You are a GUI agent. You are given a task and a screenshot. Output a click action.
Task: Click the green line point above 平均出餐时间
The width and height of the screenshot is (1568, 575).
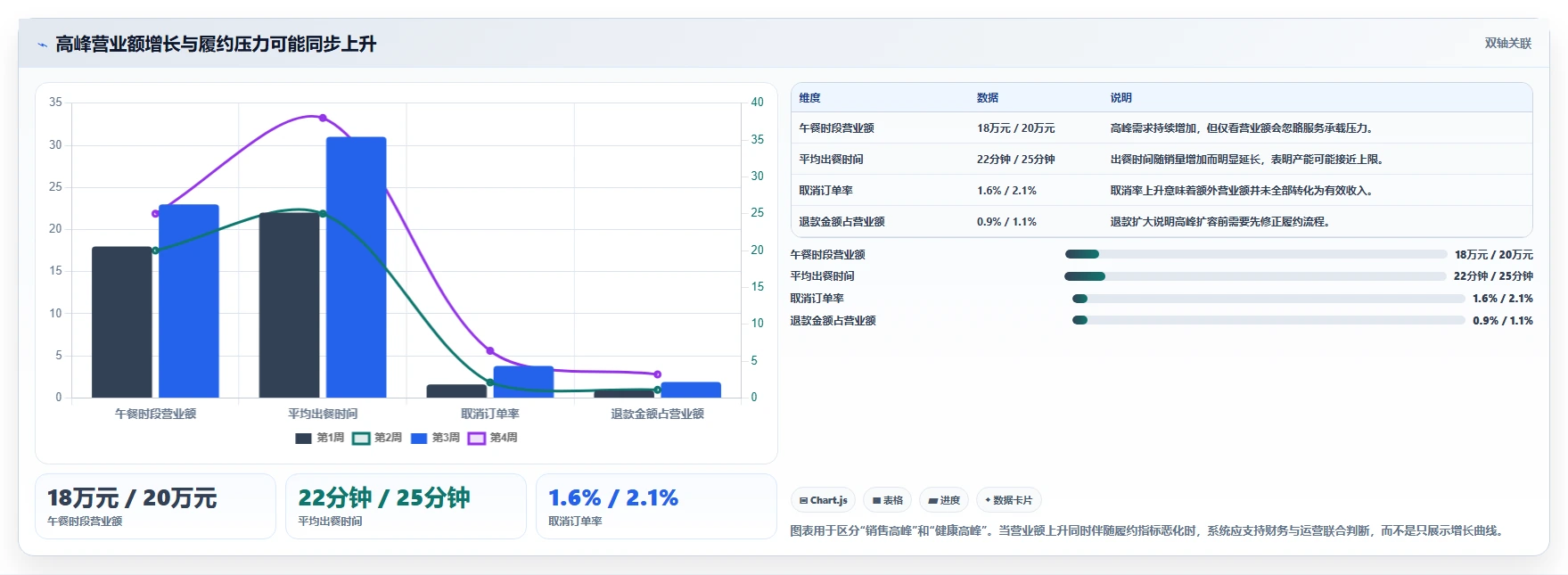(x=323, y=213)
